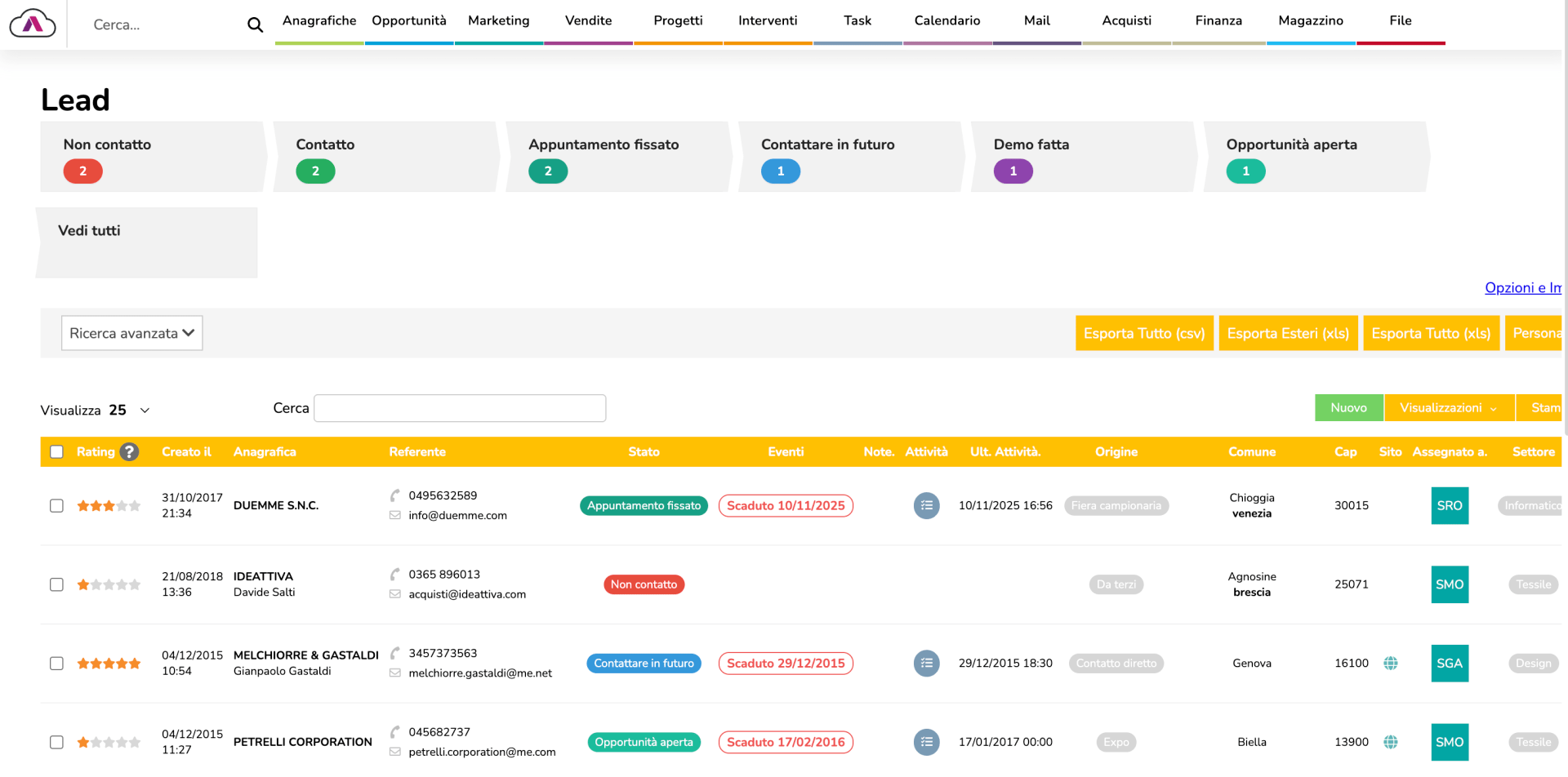1568x777 pixels.
Task: Click phone icon next to 0495632589
Action: (395, 495)
